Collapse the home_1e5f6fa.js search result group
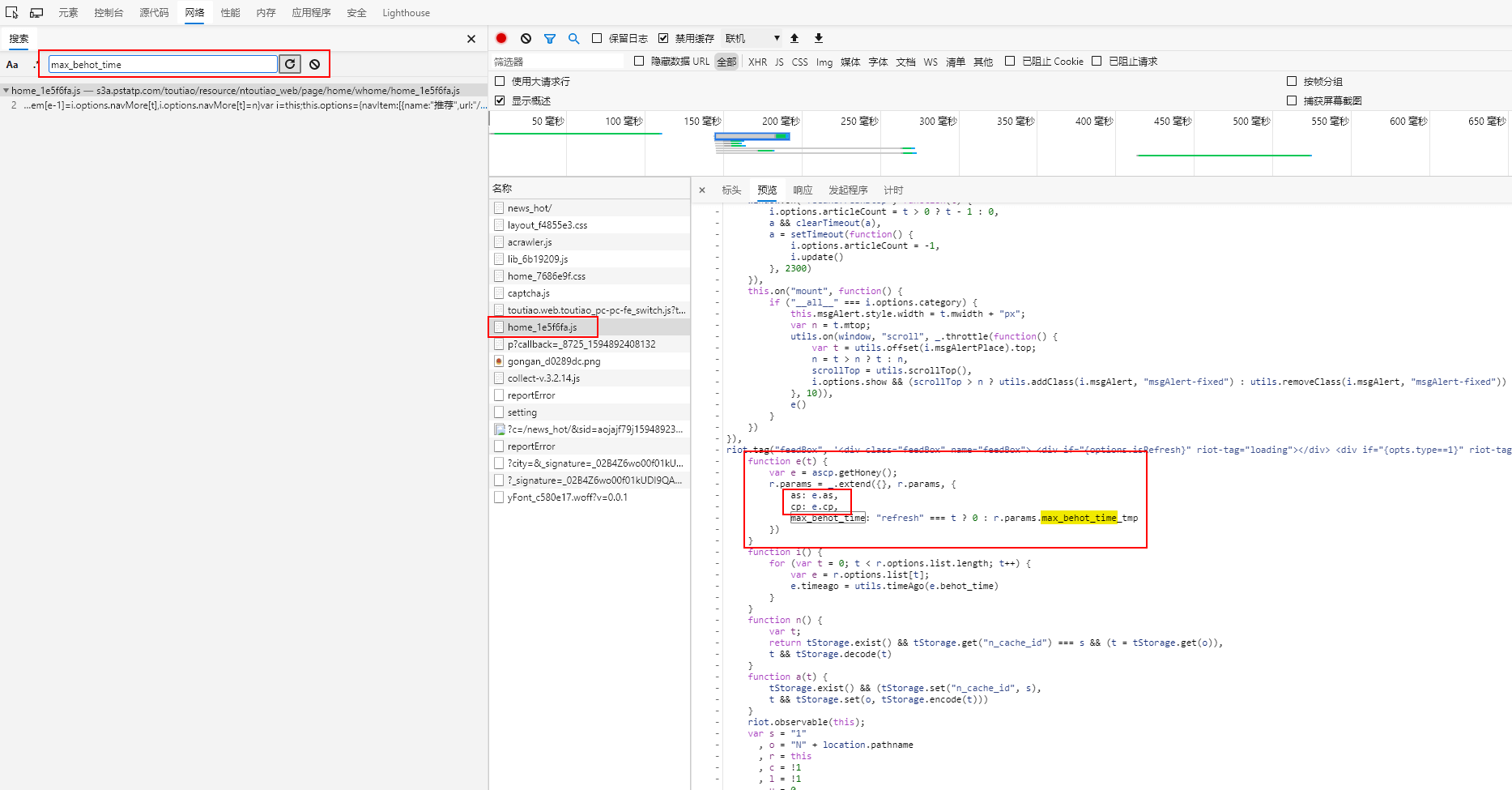1512x790 pixels. pyautogui.click(x=6, y=91)
